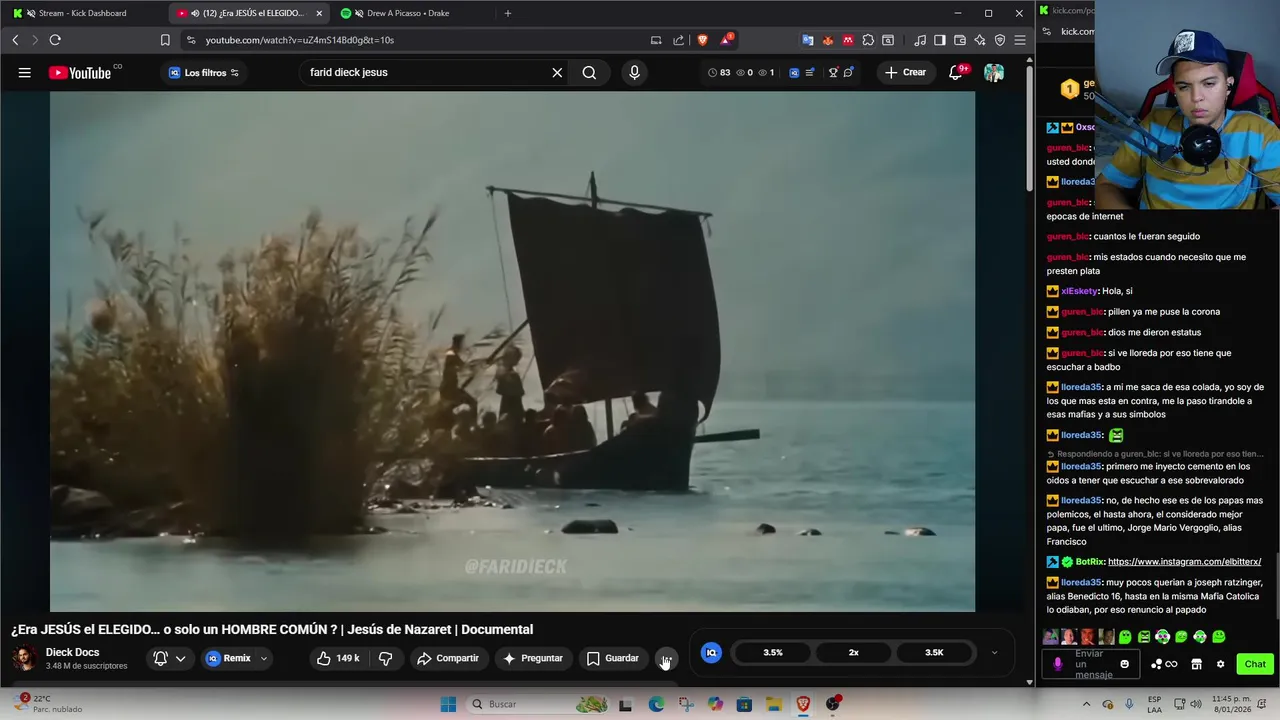
Task: Open Brave Leo AI sparkle icon
Action: pyautogui.click(x=980, y=40)
